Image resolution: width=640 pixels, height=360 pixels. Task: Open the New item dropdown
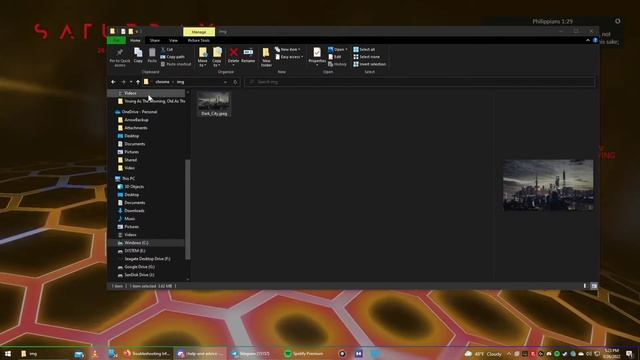[288, 49]
